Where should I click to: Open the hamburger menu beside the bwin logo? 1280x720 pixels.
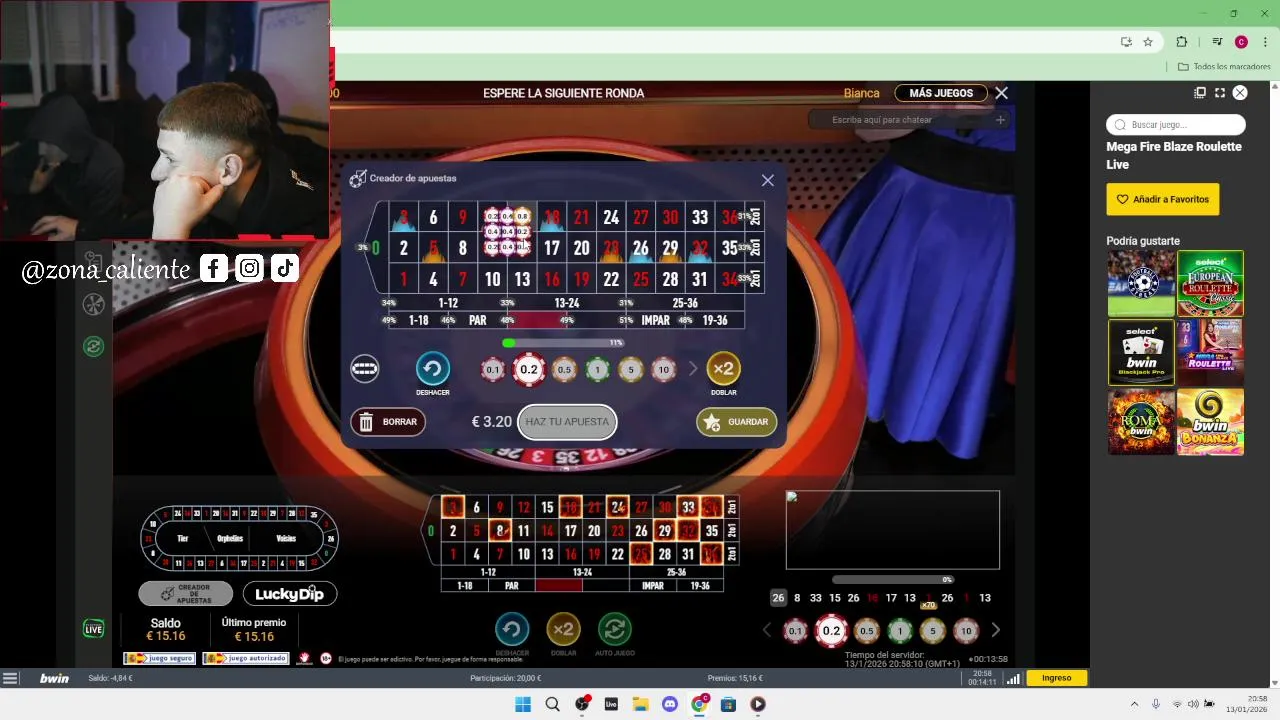pos(10,678)
